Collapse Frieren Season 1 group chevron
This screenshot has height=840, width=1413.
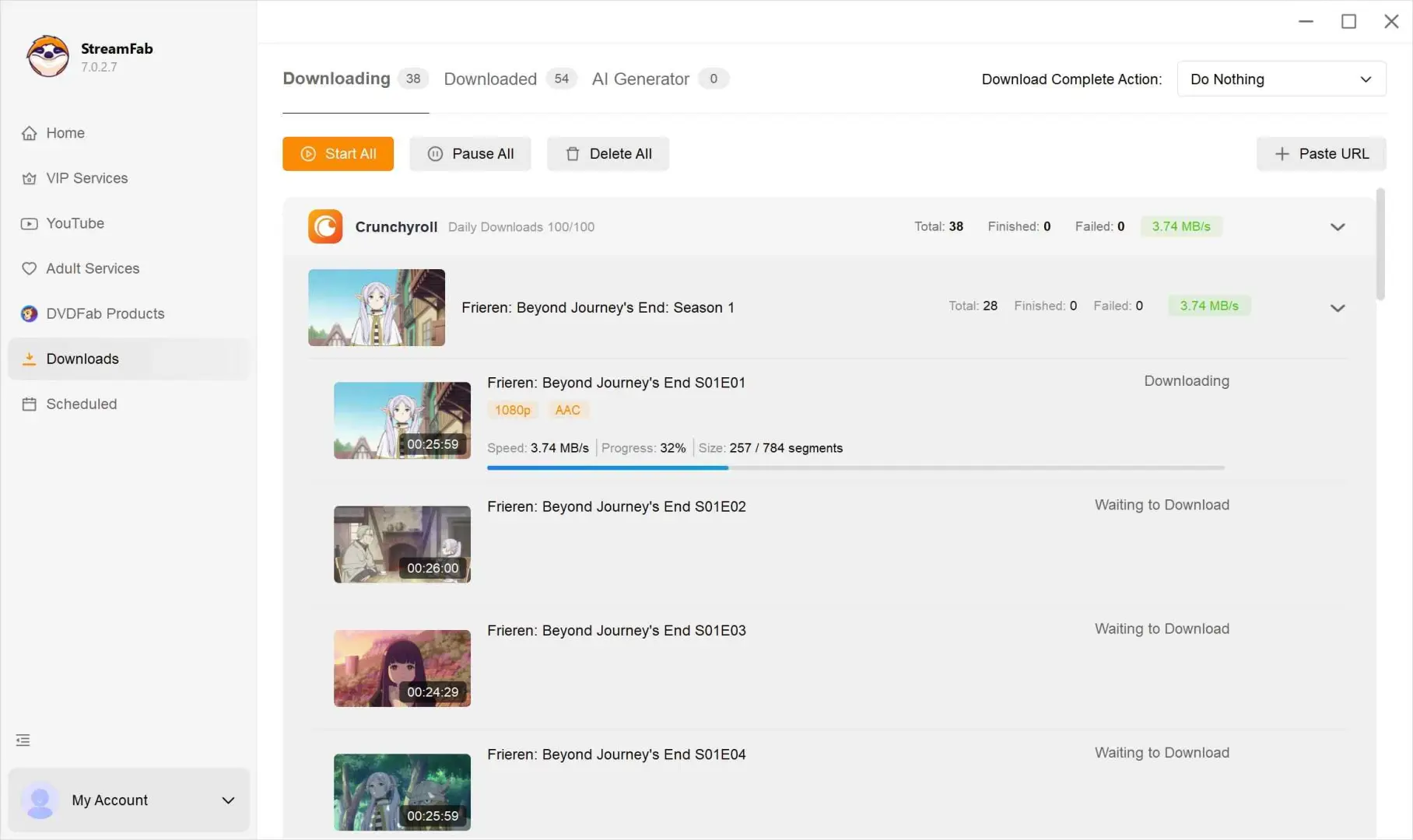(x=1338, y=308)
